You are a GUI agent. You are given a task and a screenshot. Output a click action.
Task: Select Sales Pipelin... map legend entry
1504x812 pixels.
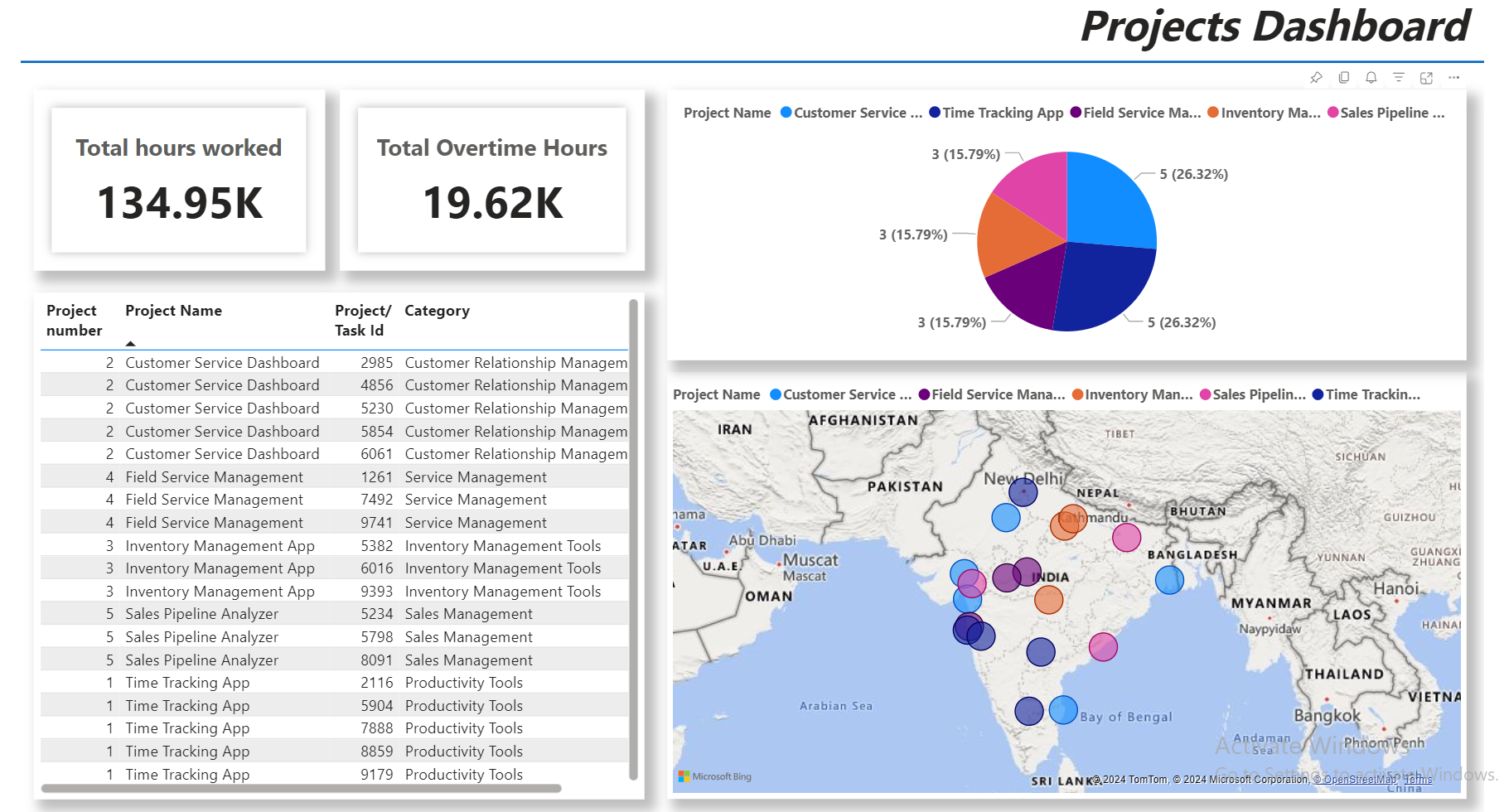pos(1253,394)
